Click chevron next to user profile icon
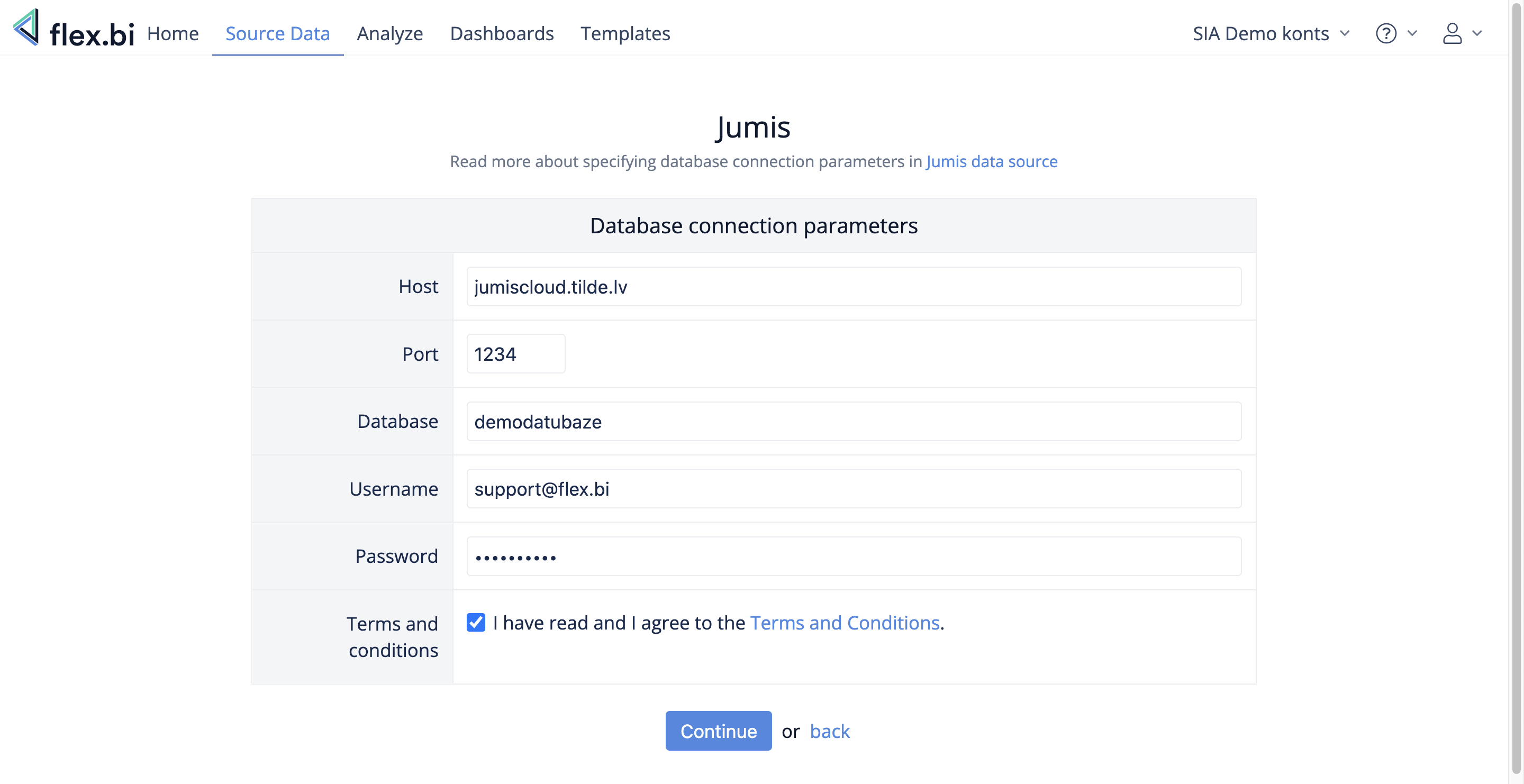1524x784 pixels. click(1477, 34)
